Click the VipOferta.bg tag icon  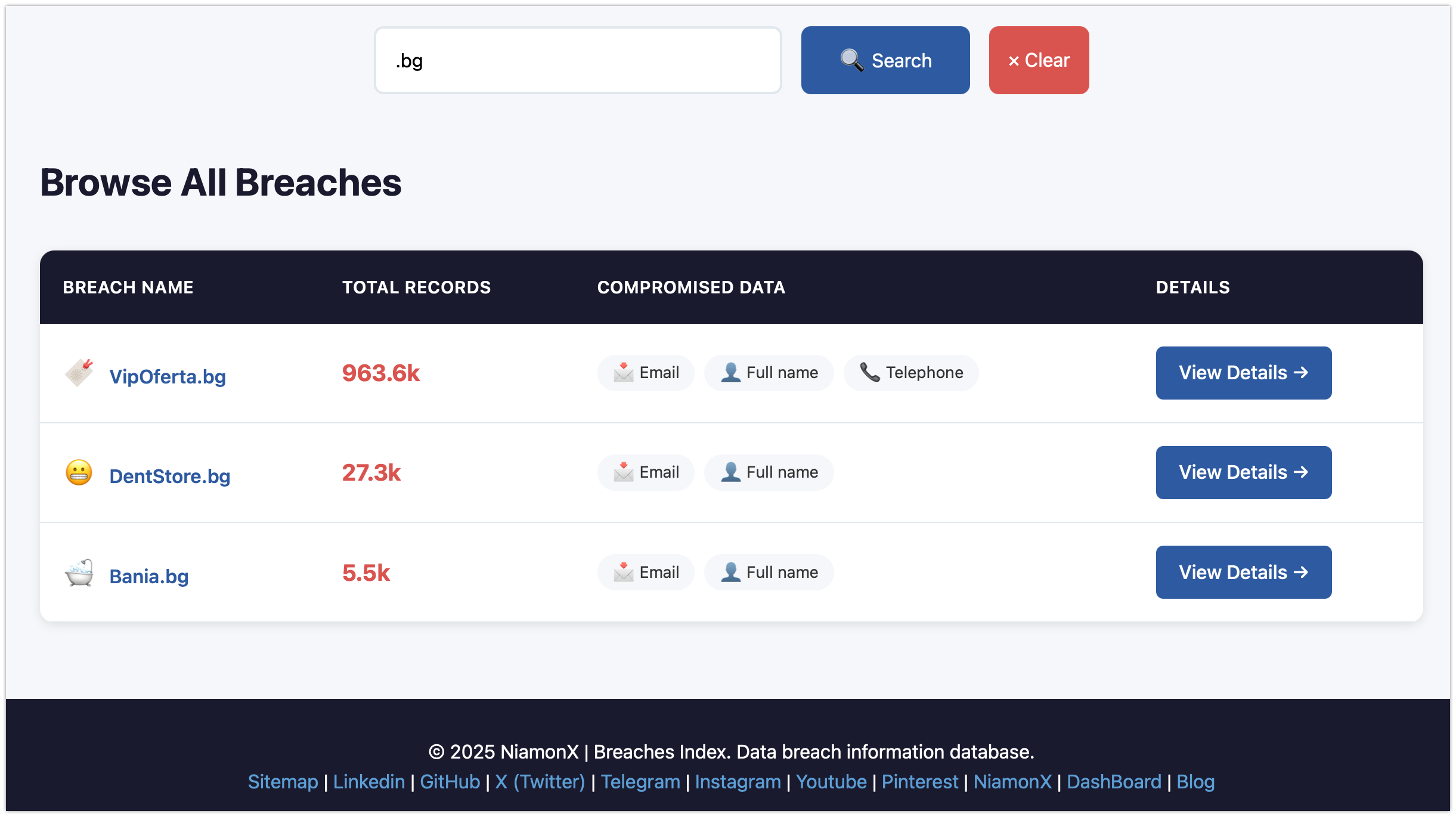click(x=79, y=373)
